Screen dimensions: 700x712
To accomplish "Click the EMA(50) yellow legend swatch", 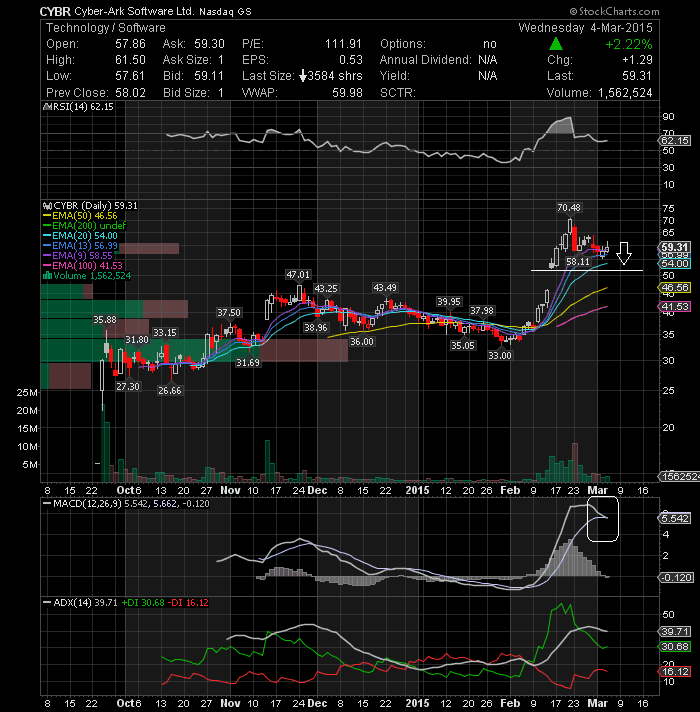I will point(47,216).
